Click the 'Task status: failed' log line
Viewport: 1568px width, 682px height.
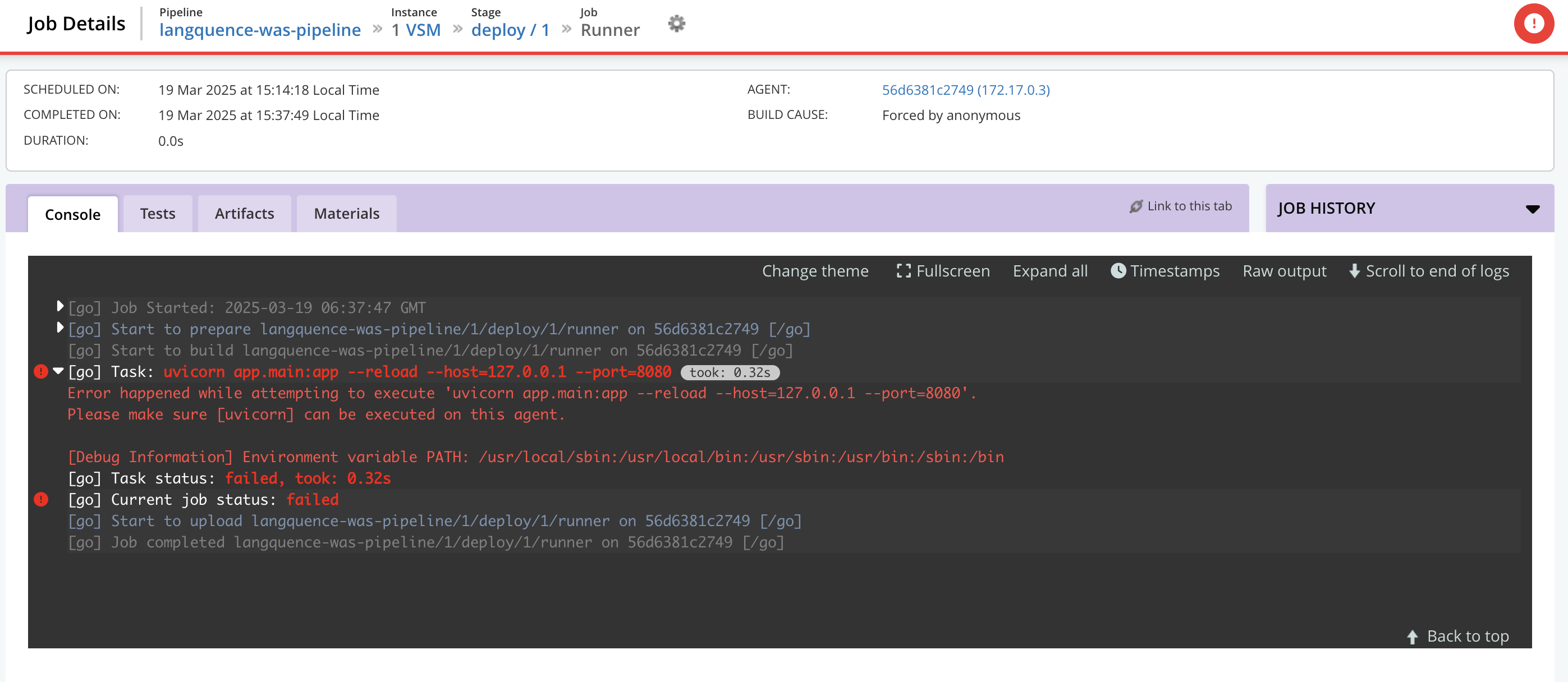click(229, 478)
